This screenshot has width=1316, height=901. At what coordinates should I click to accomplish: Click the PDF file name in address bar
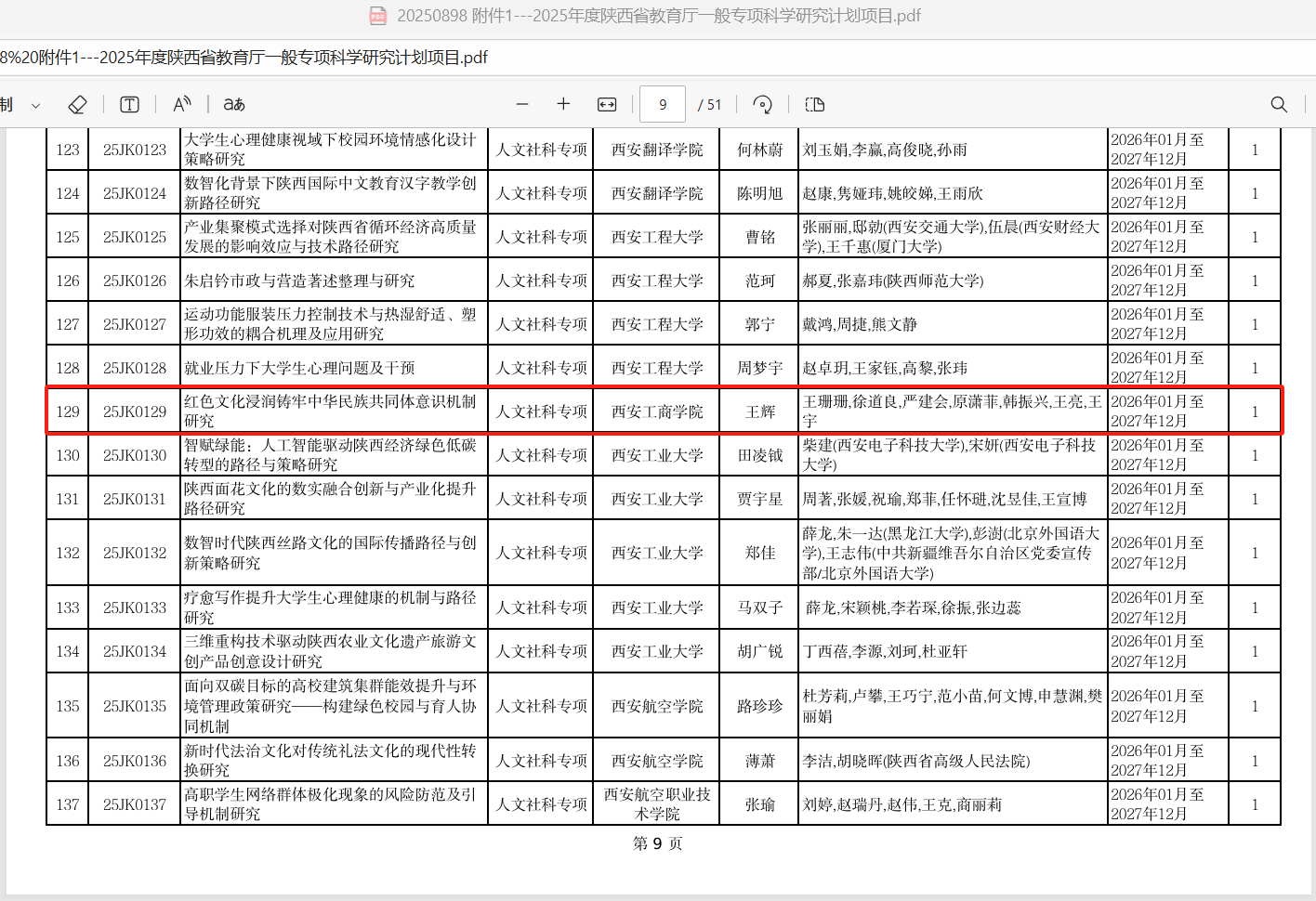243,58
